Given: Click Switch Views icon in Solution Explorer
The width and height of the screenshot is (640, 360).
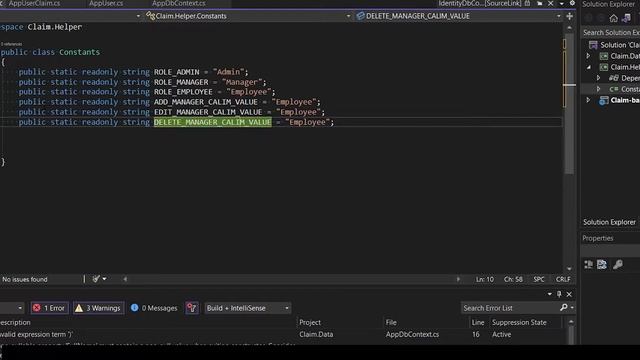Looking at the screenshot, I should click(x=627, y=18).
